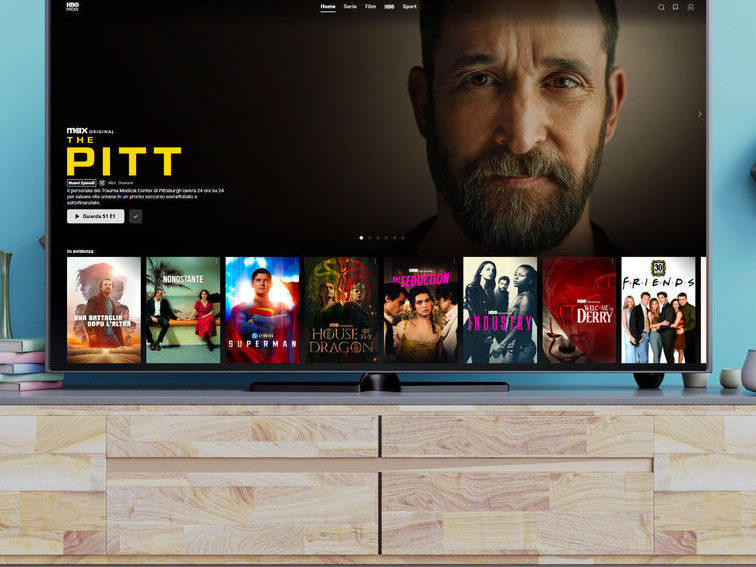Image resolution: width=756 pixels, height=567 pixels.
Task: Play The Pitt with Guarda S1 E1
Action: (95, 216)
